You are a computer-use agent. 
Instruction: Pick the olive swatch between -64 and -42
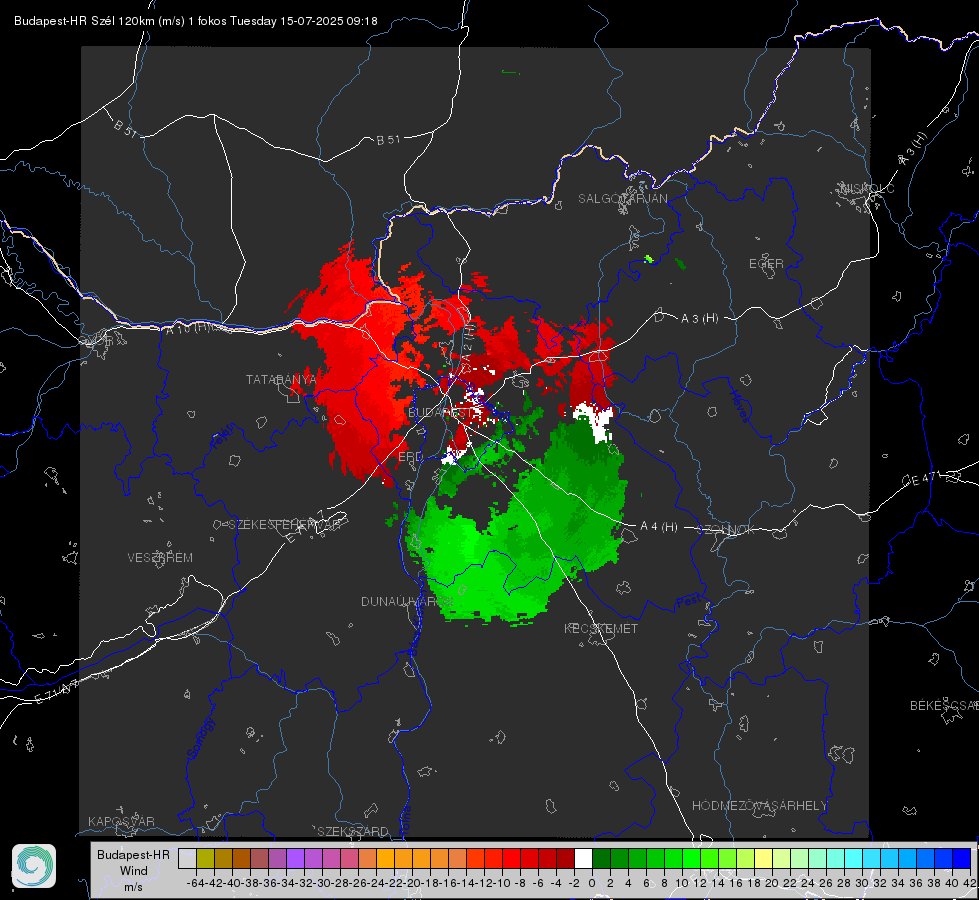[205, 858]
